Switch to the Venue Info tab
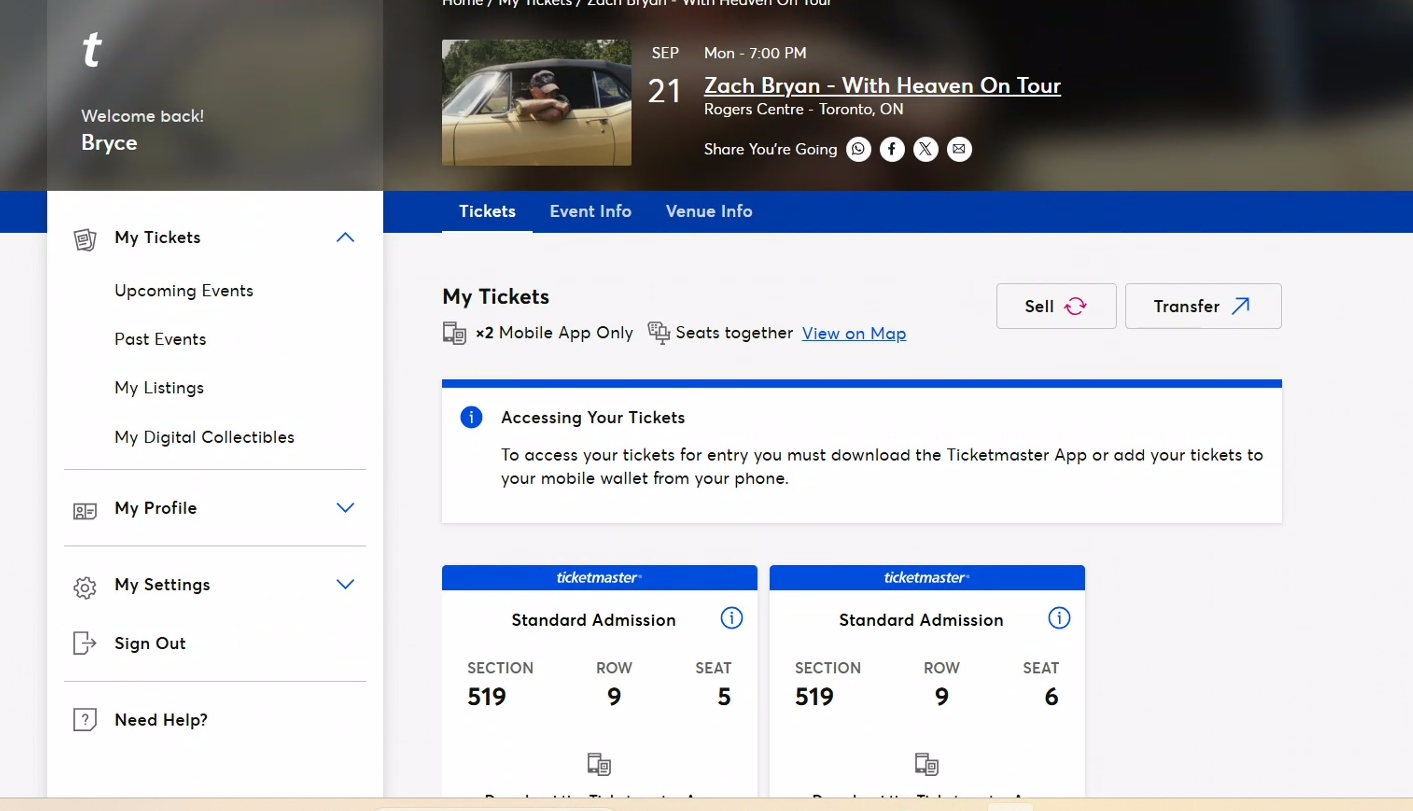This screenshot has width=1413, height=811. point(709,211)
